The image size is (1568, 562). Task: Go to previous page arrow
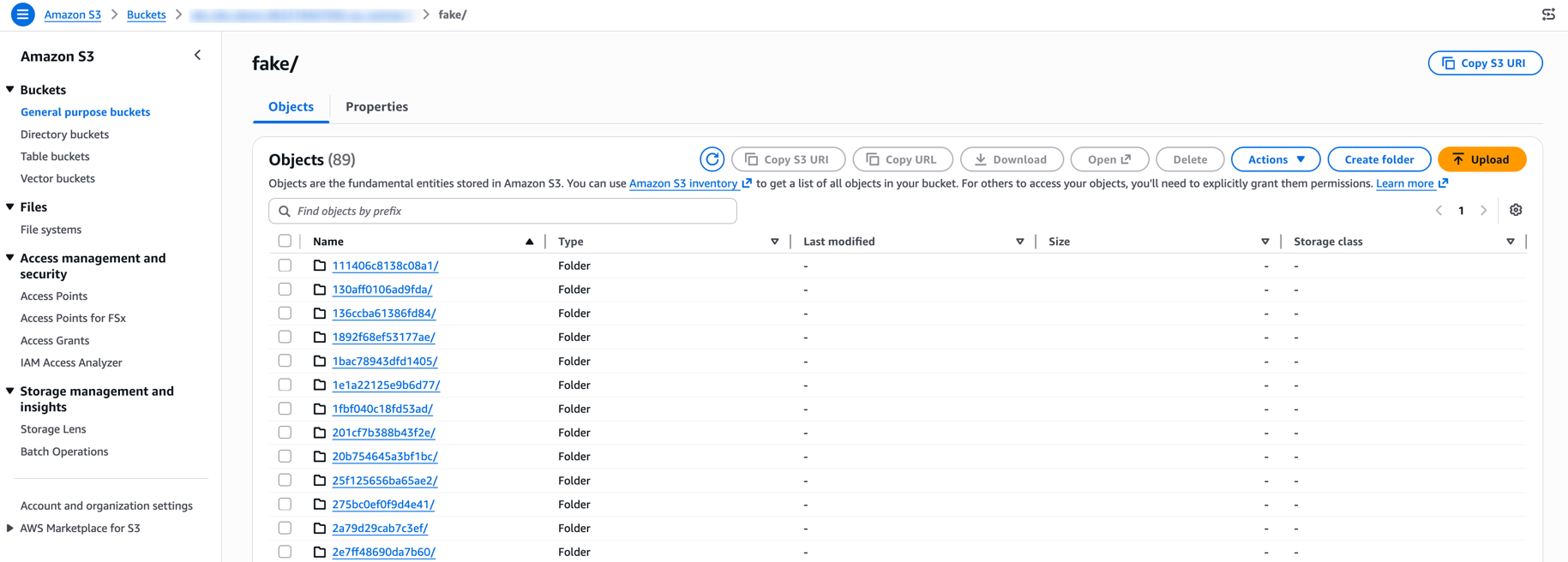click(1439, 210)
